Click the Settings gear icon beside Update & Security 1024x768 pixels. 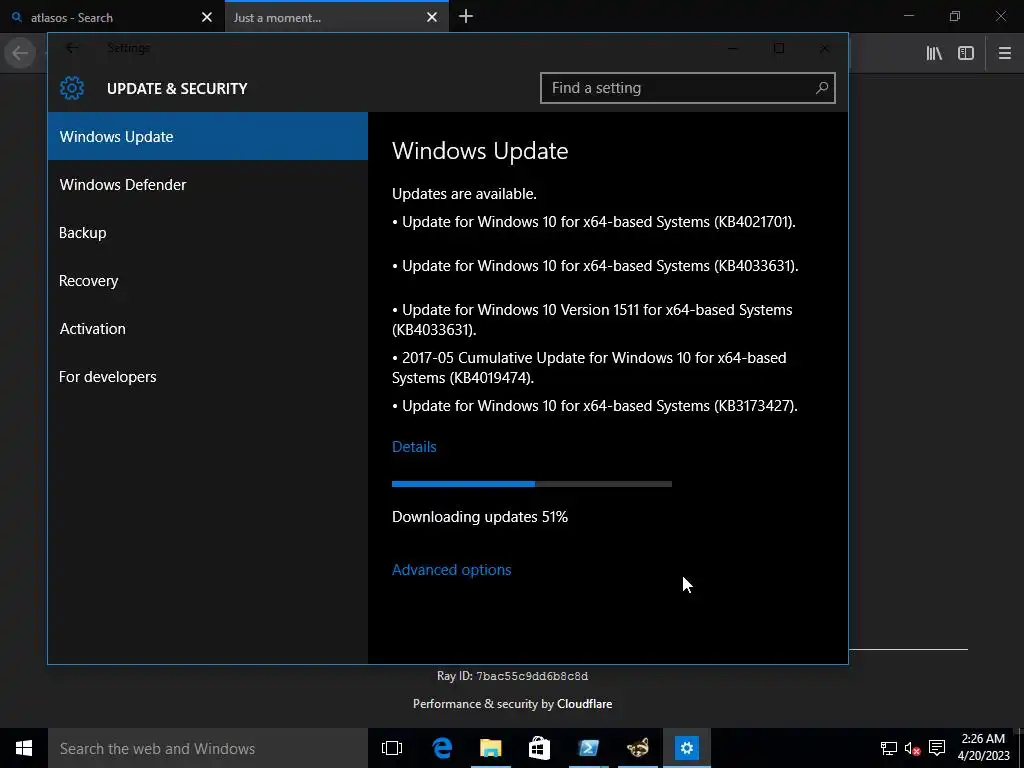pyautogui.click(x=72, y=88)
